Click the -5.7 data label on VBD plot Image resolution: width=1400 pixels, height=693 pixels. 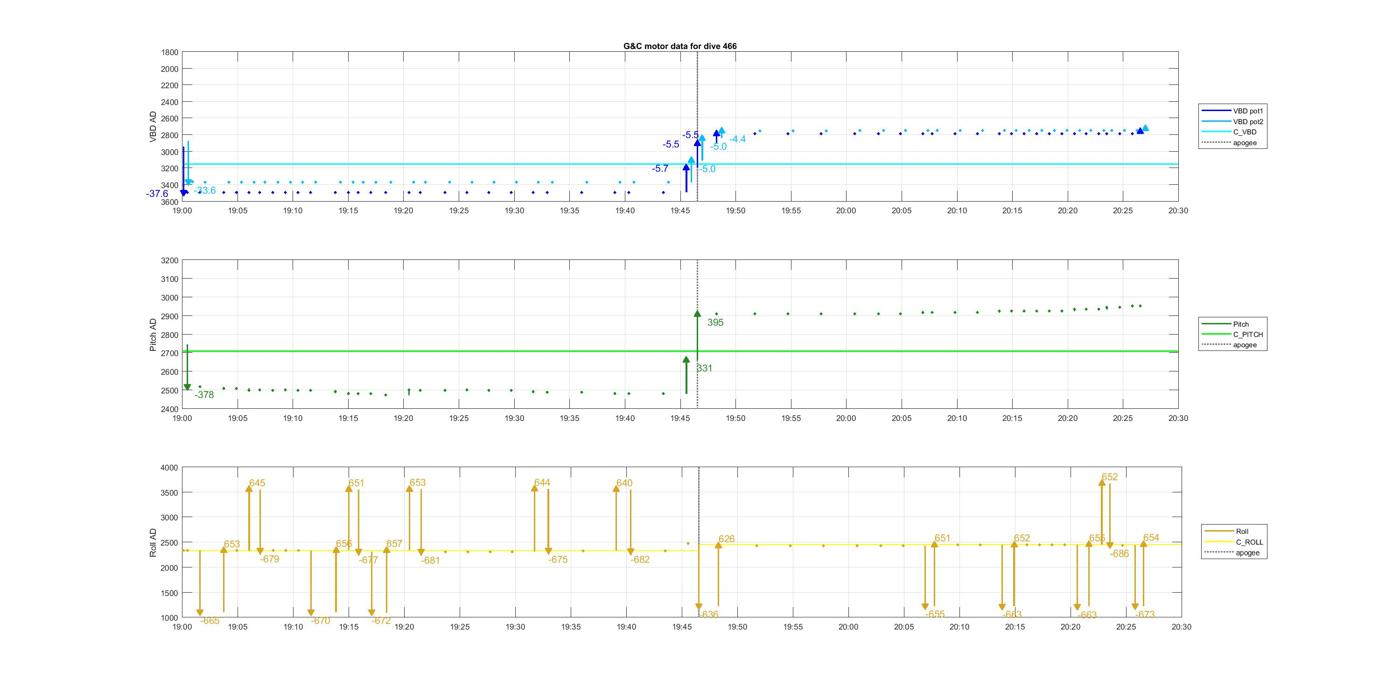[660, 169]
